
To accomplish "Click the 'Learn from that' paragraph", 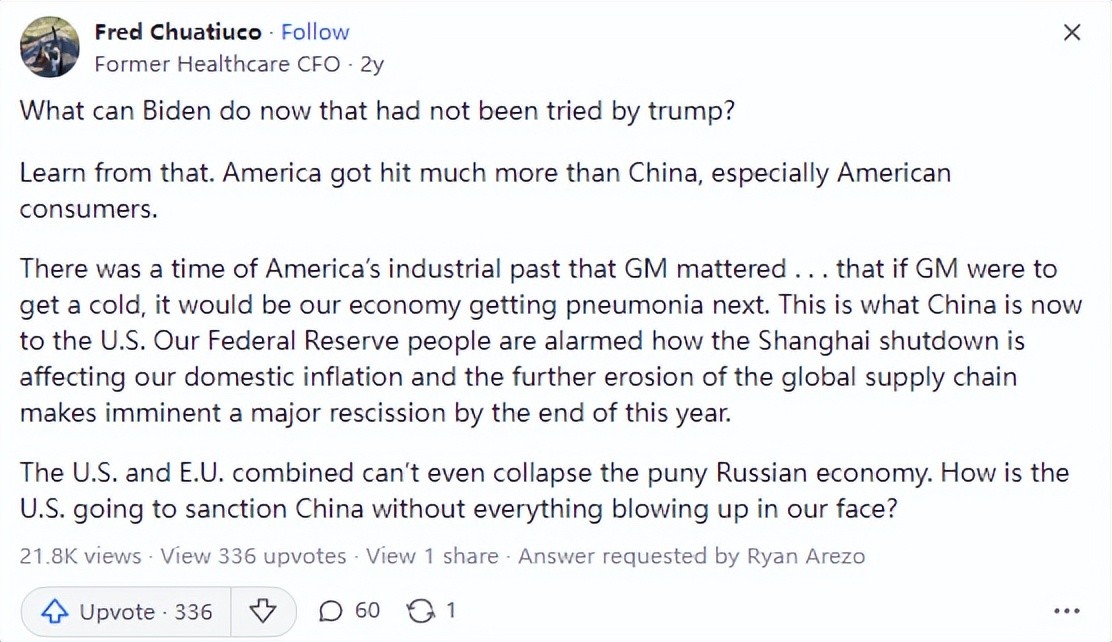I will point(485,190).
